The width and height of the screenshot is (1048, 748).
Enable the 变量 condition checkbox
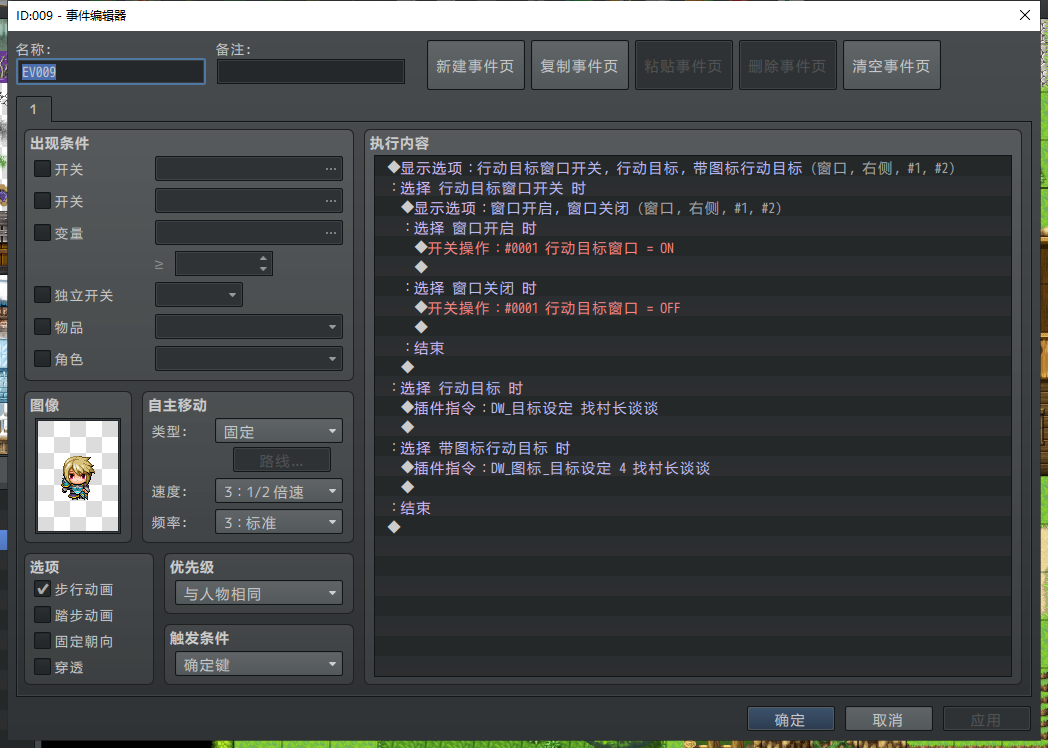point(42,232)
